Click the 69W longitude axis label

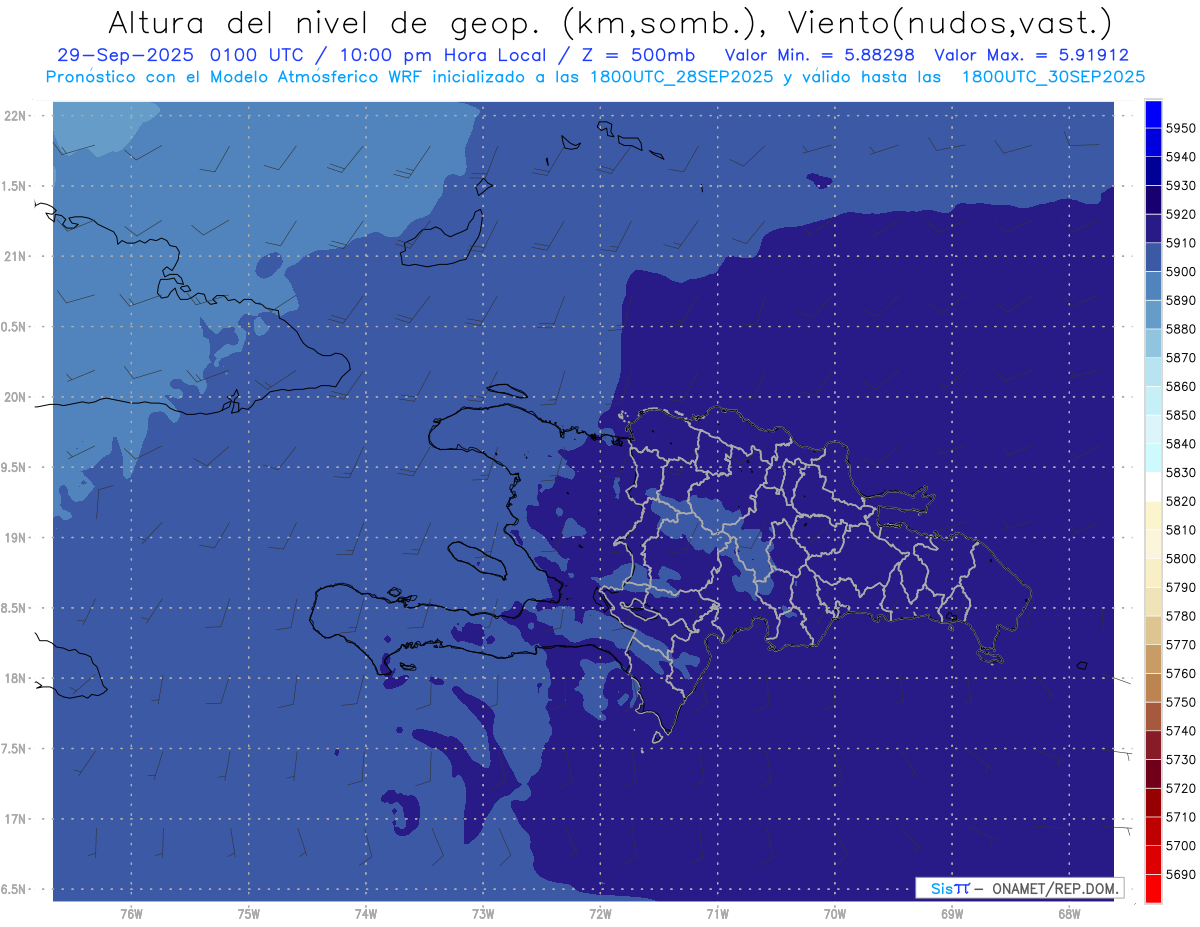pyautogui.click(x=952, y=913)
